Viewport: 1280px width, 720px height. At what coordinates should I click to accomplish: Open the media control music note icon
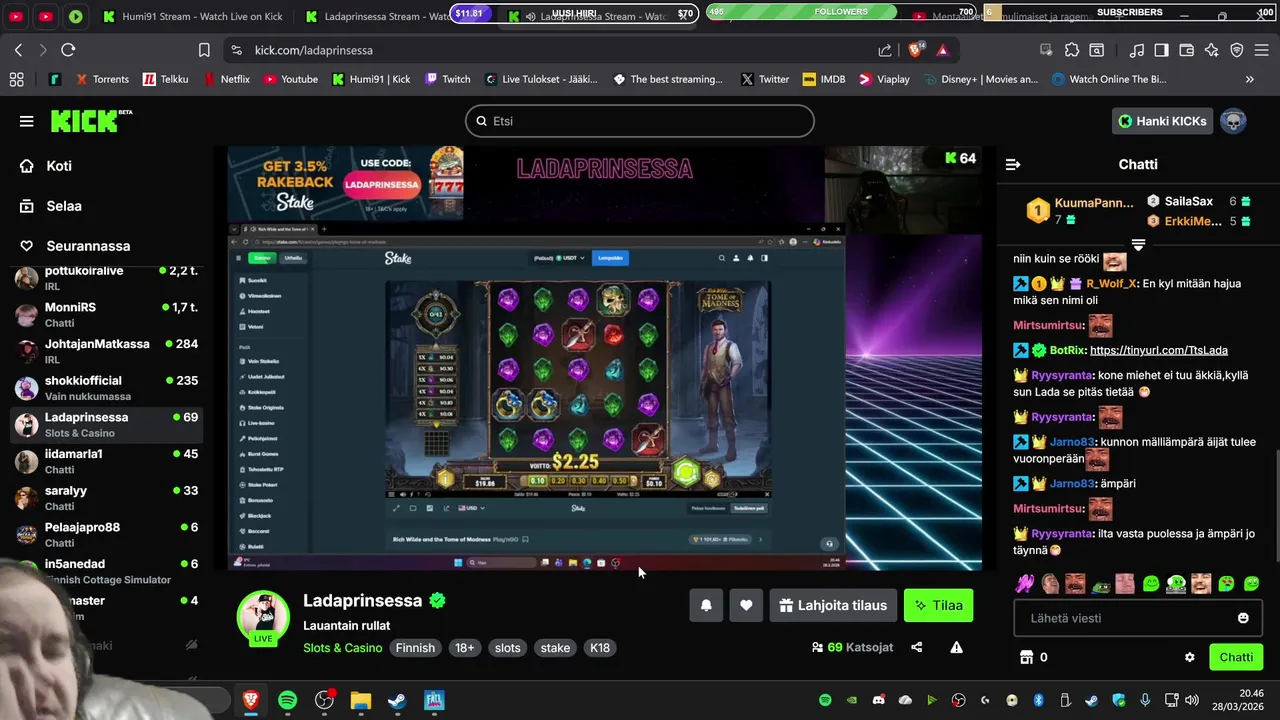[x=1136, y=50]
